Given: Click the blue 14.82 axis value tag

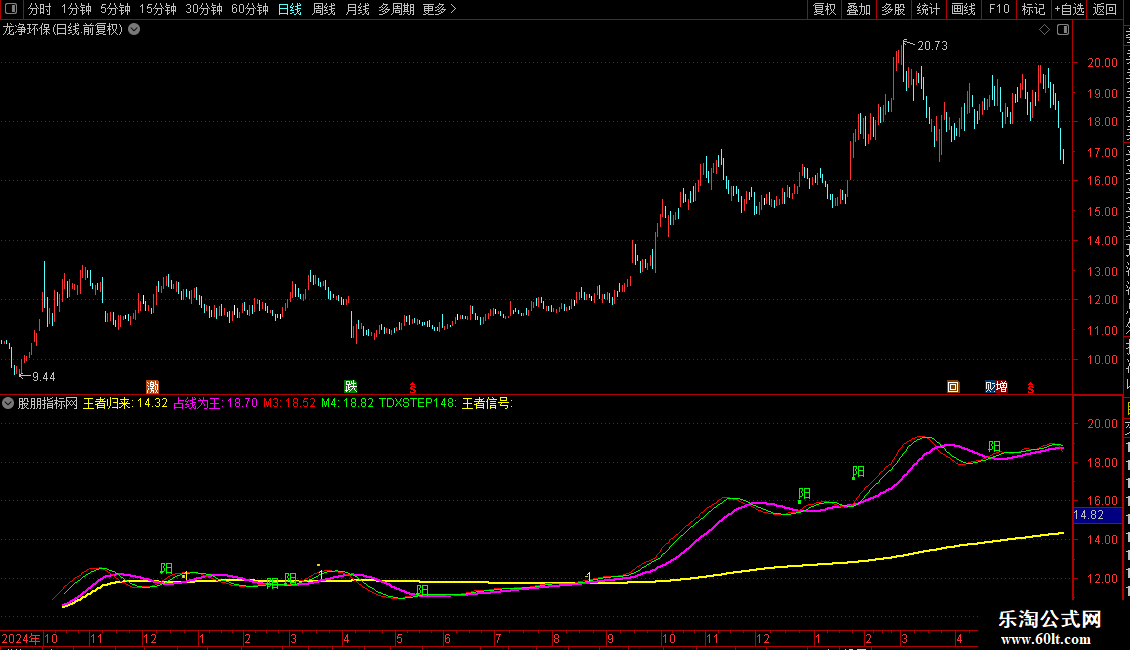Looking at the screenshot, I should pyautogui.click(x=1097, y=515).
